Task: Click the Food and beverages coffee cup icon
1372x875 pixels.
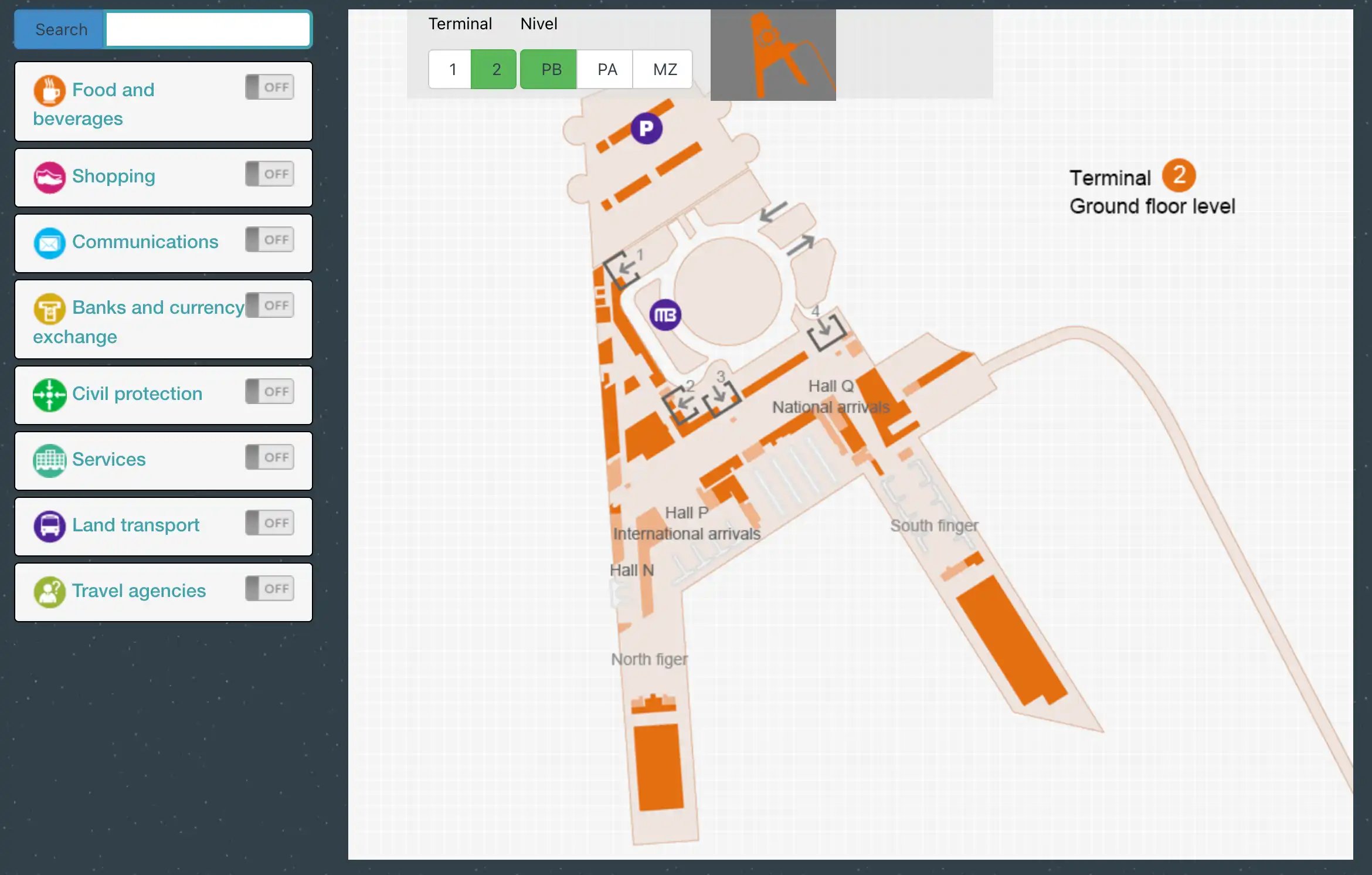Action: (x=49, y=90)
